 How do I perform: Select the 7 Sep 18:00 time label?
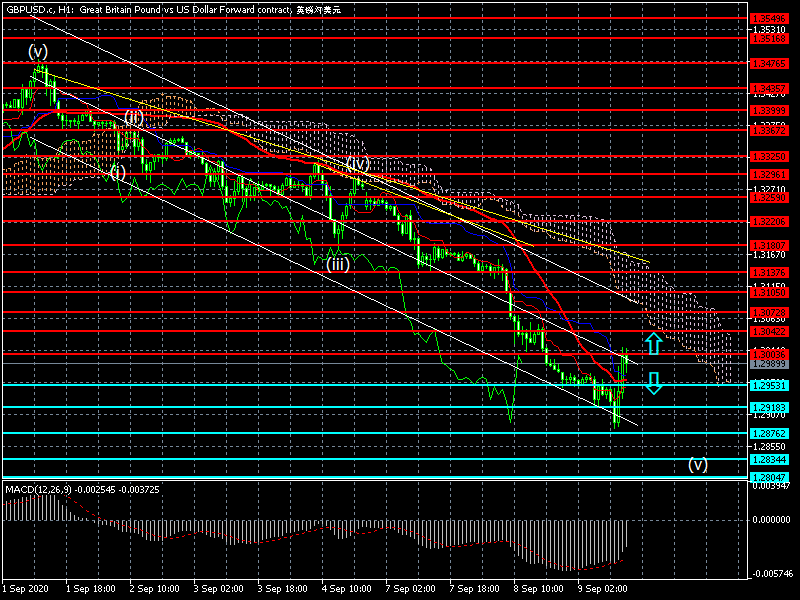pos(474,588)
